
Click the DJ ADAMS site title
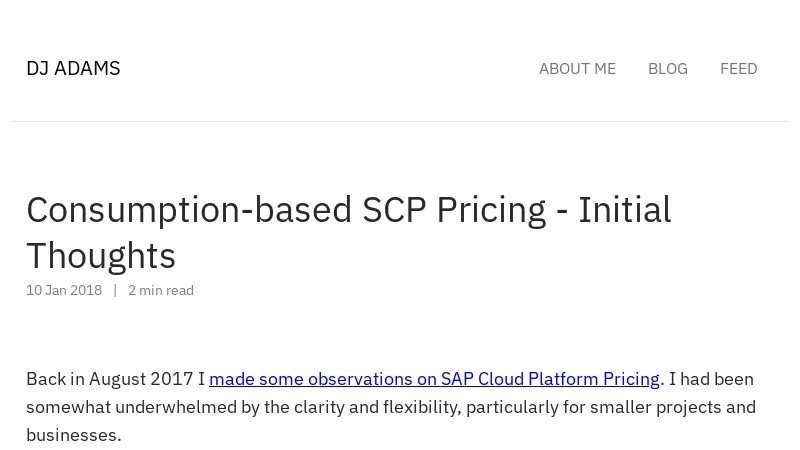pos(73,68)
